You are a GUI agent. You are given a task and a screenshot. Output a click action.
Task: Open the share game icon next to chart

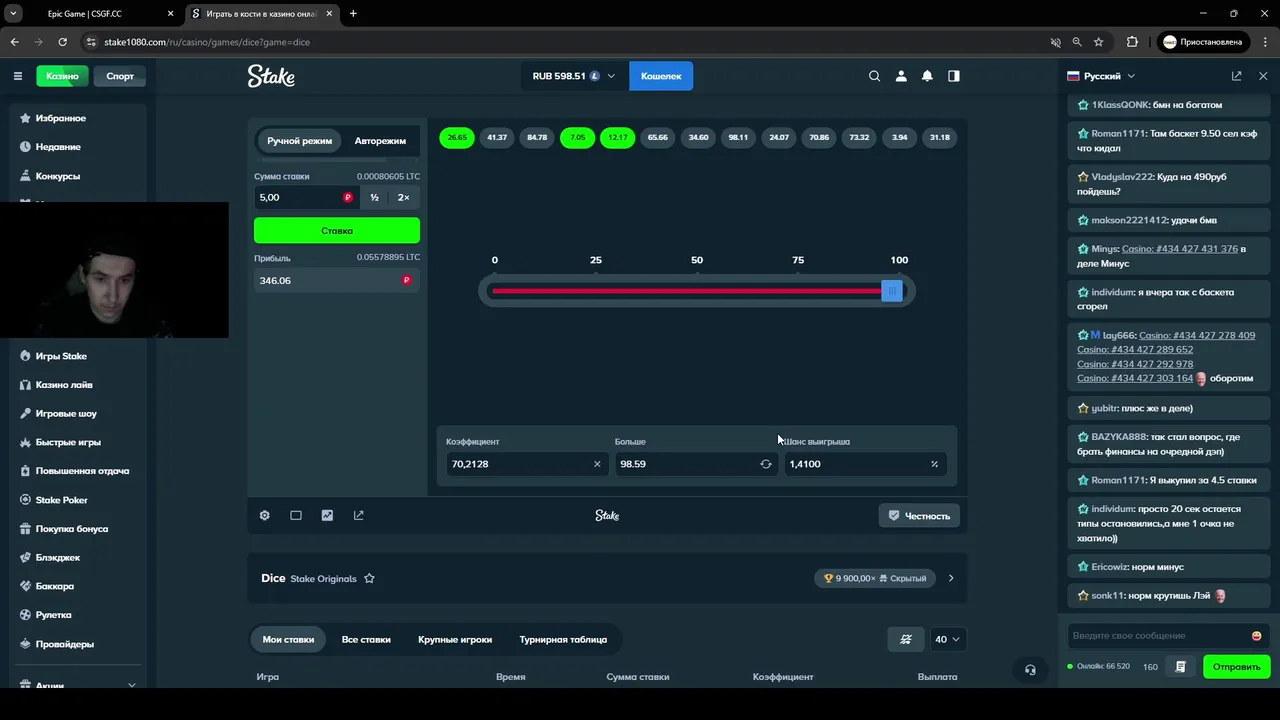pos(359,515)
